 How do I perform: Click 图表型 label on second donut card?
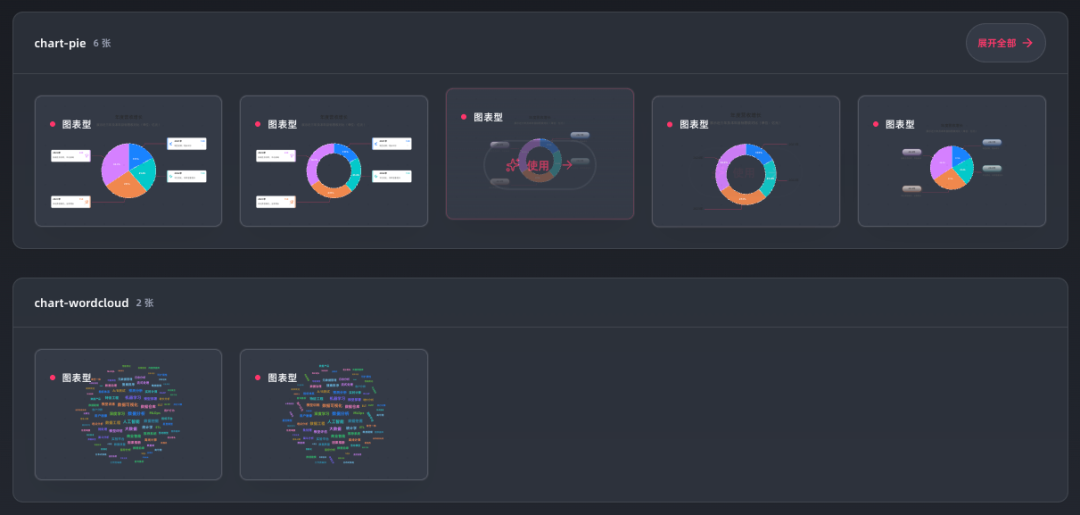tap(282, 125)
